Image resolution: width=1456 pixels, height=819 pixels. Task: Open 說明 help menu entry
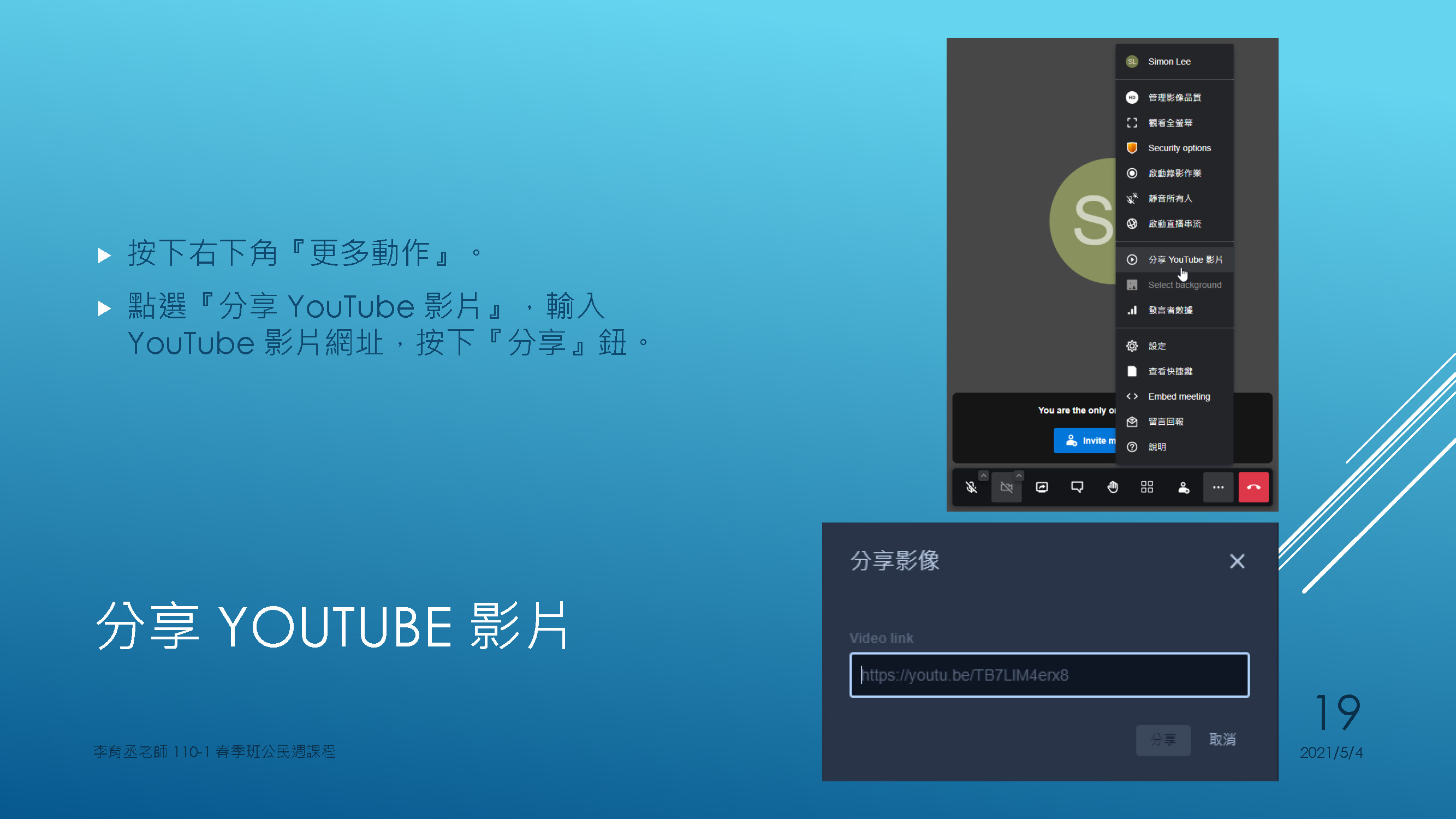1174,447
